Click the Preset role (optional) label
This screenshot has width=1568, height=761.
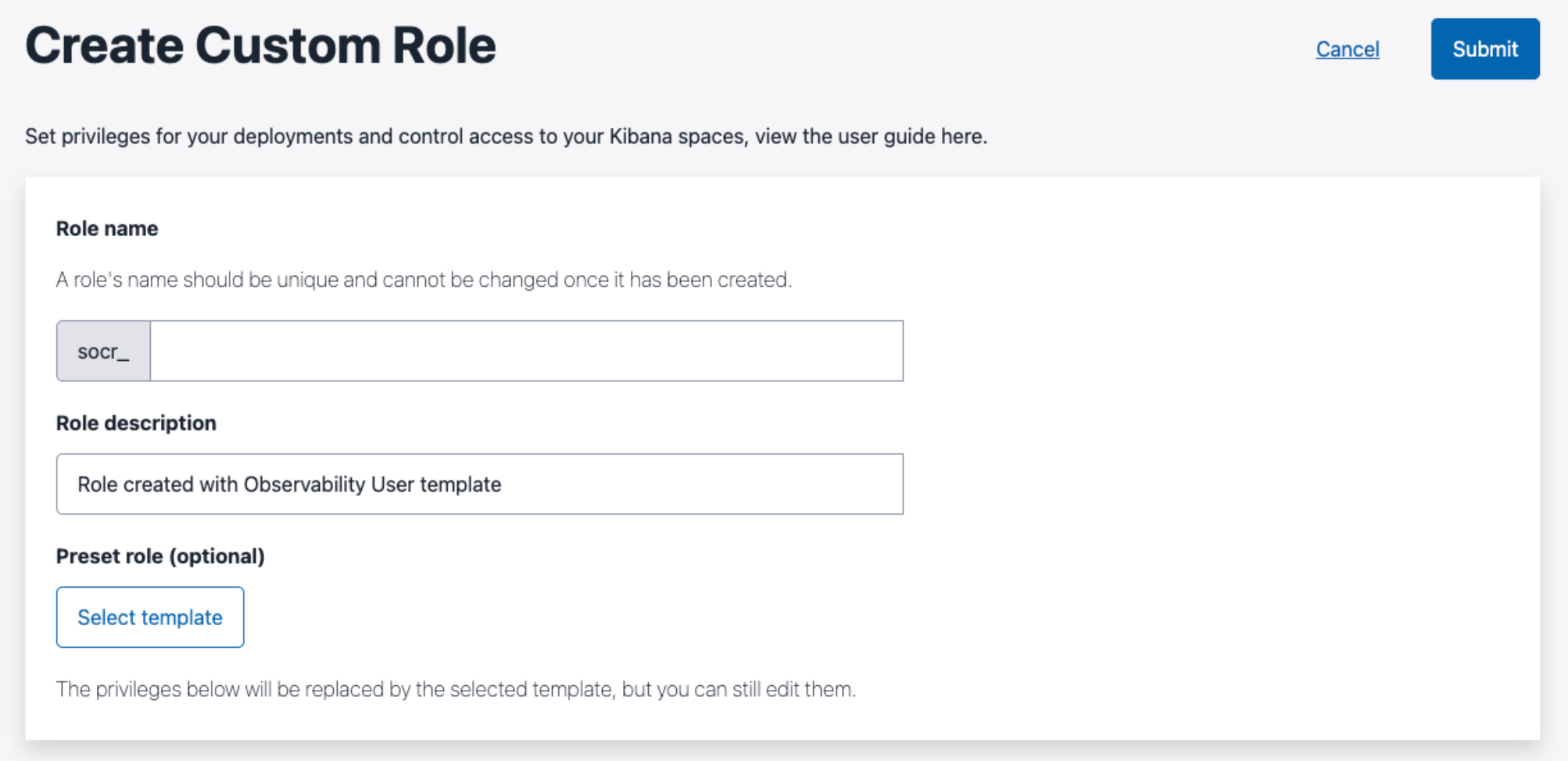click(x=160, y=556)
